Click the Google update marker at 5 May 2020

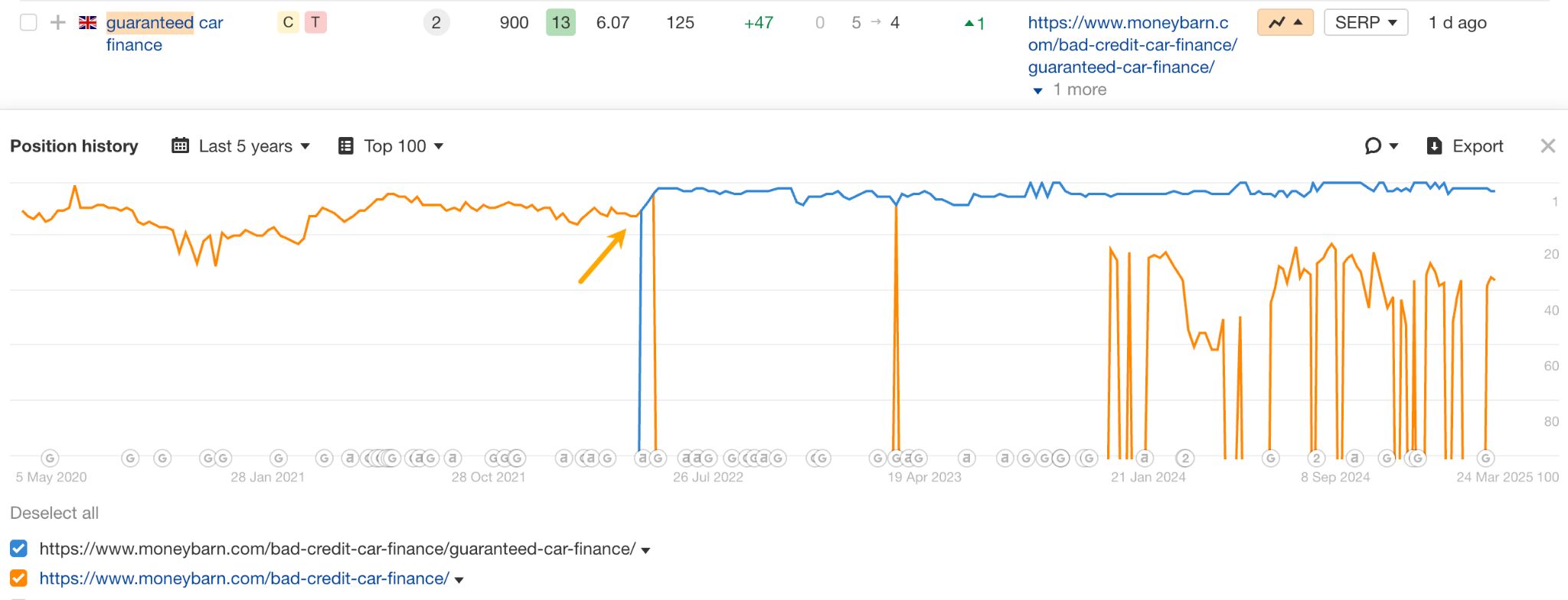click(50, 458)
